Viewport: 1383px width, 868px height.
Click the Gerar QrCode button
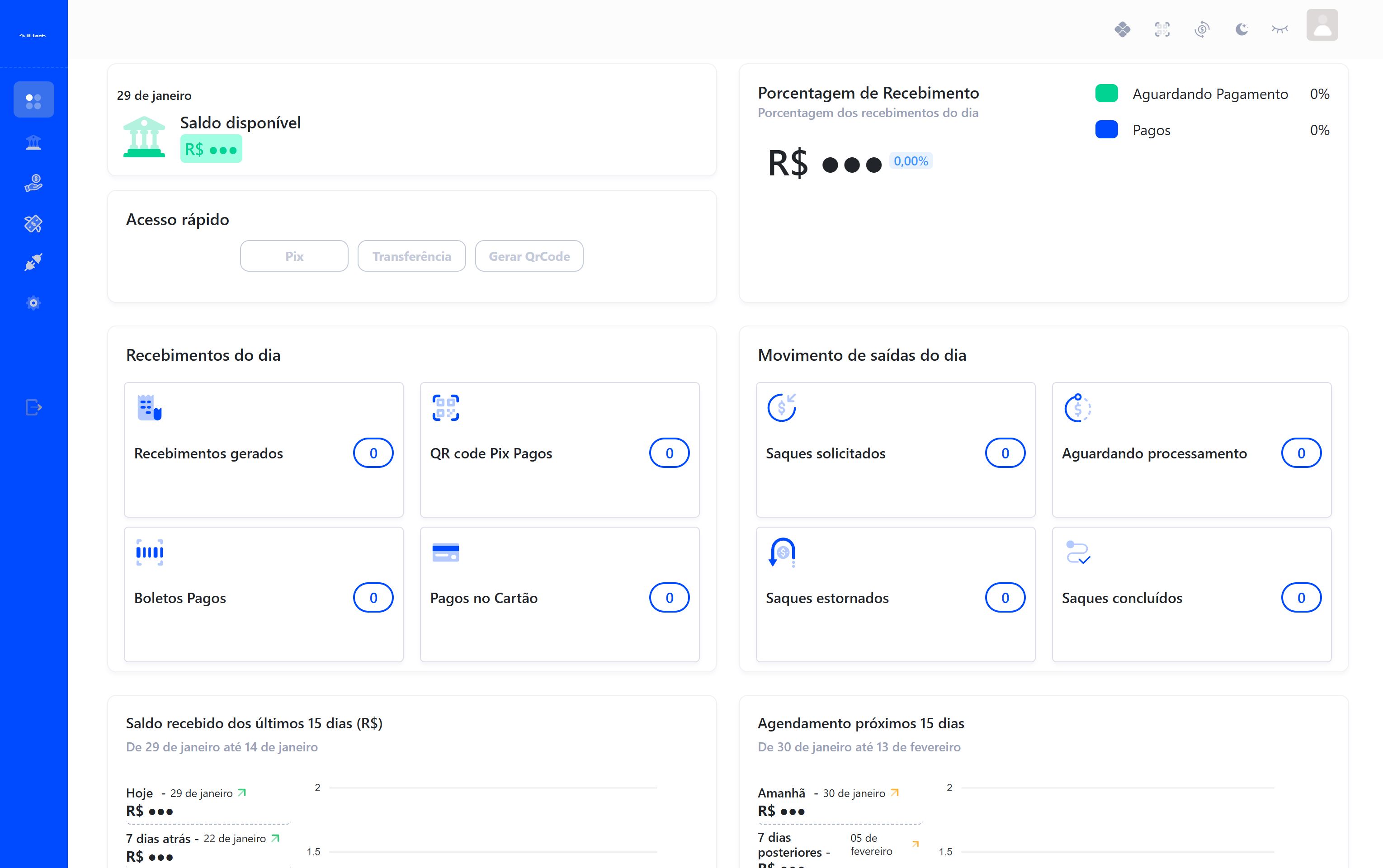[x=529, y=256]
